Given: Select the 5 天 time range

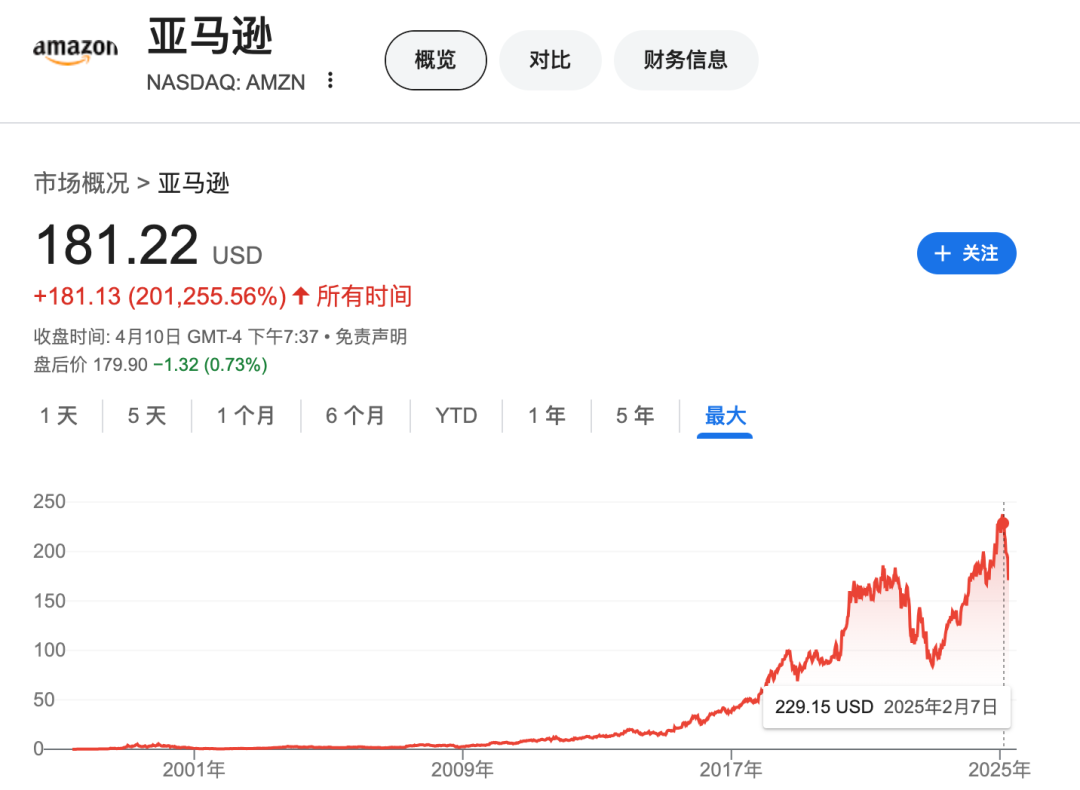Looking at the screenshot, I should coord(147,416).
